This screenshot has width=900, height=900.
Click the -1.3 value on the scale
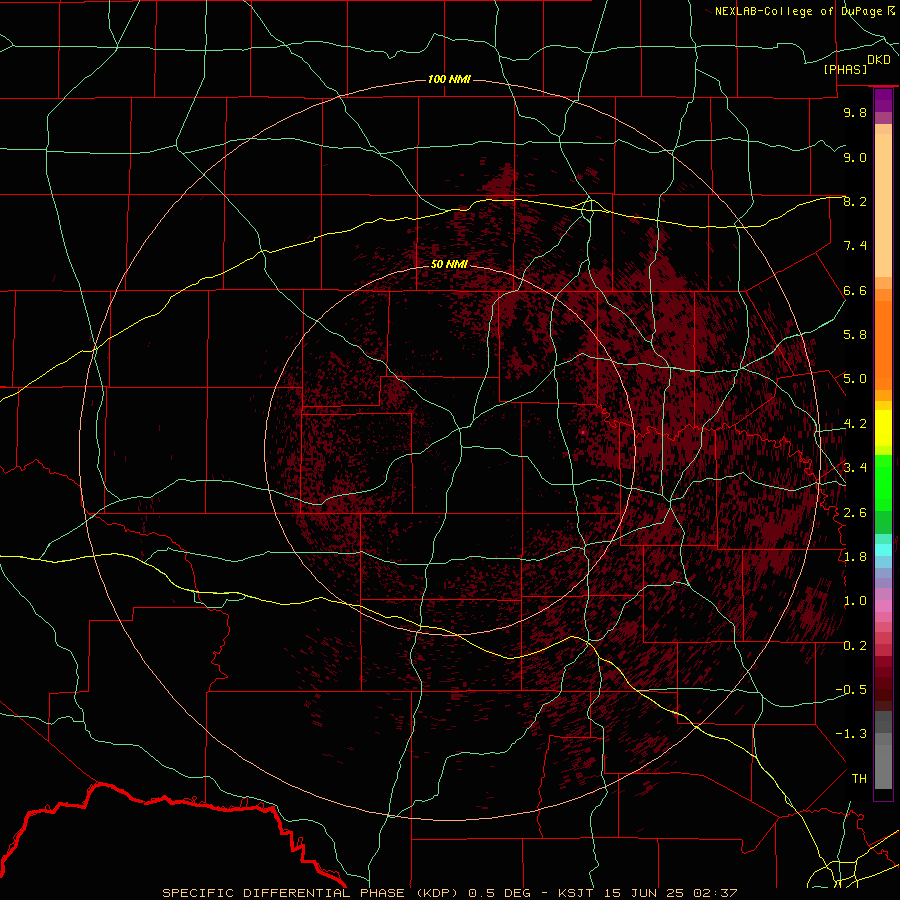click(x=851, y=734)
